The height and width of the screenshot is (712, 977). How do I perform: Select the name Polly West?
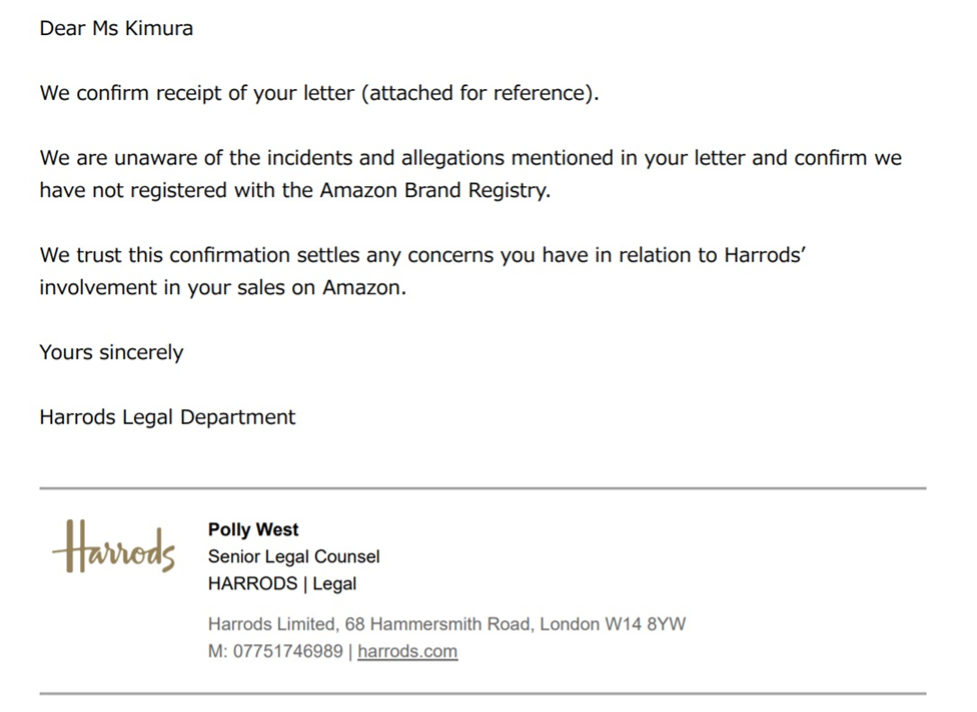click(x=253, y=529)
